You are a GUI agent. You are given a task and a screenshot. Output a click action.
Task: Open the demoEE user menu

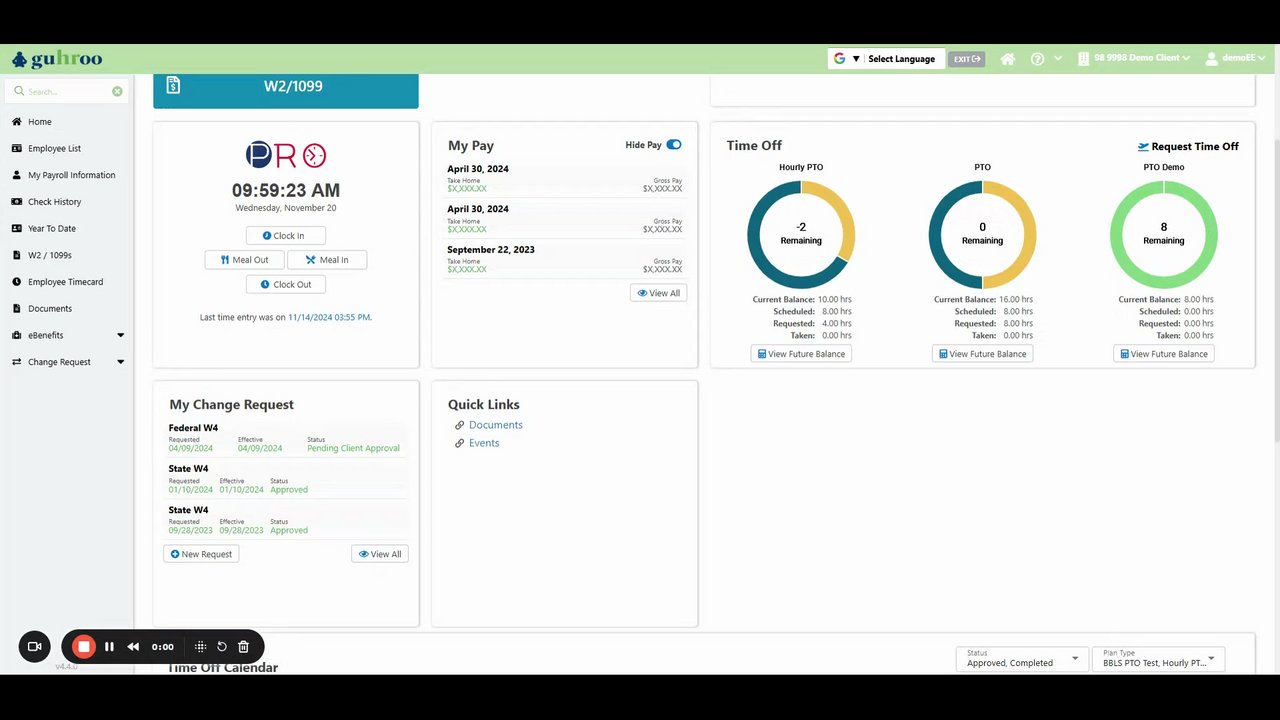point(1236,59)
